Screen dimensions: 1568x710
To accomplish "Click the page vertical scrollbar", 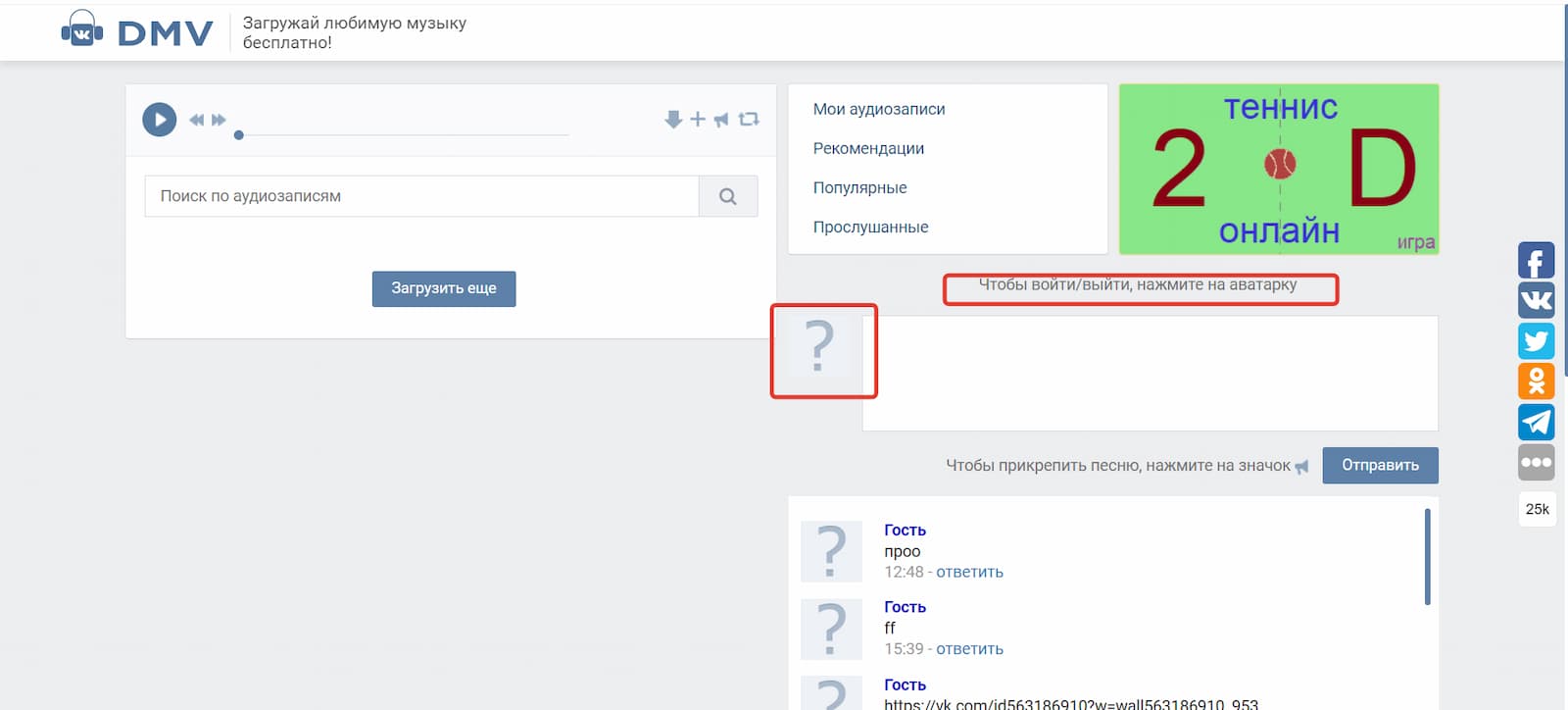I will [x=1565, y=191].
